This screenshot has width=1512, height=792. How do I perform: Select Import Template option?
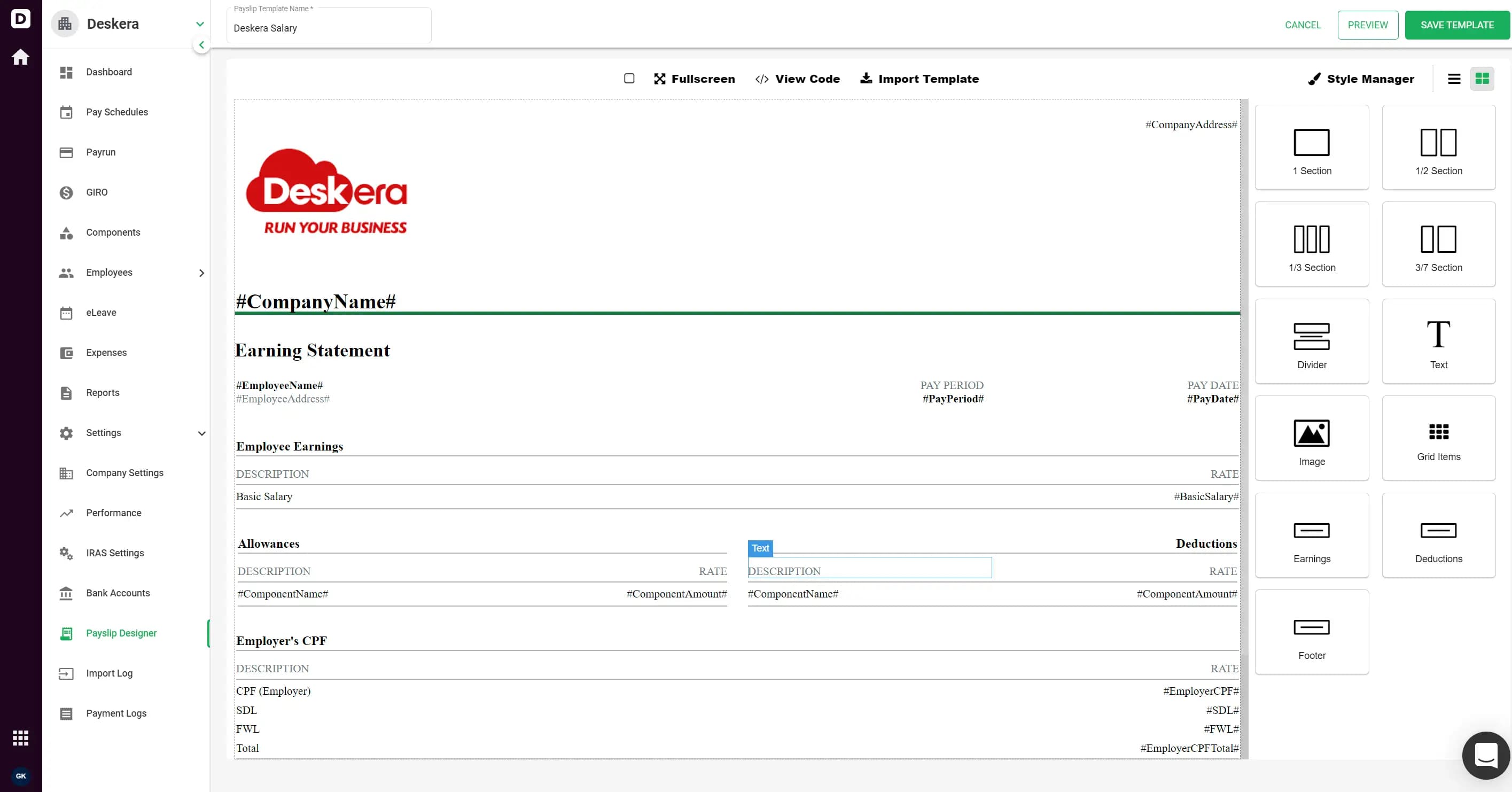[x=918, y=79]
